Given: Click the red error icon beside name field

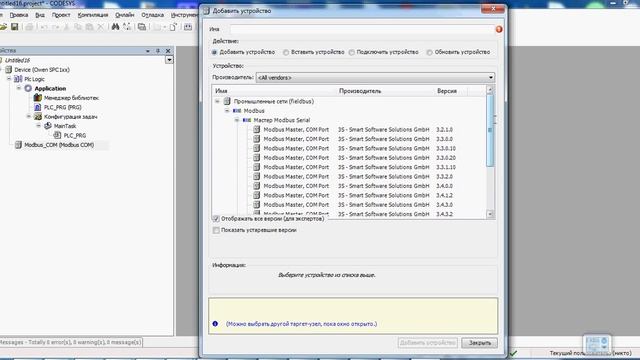Looking at the screenshot, I should click(499, 29).
